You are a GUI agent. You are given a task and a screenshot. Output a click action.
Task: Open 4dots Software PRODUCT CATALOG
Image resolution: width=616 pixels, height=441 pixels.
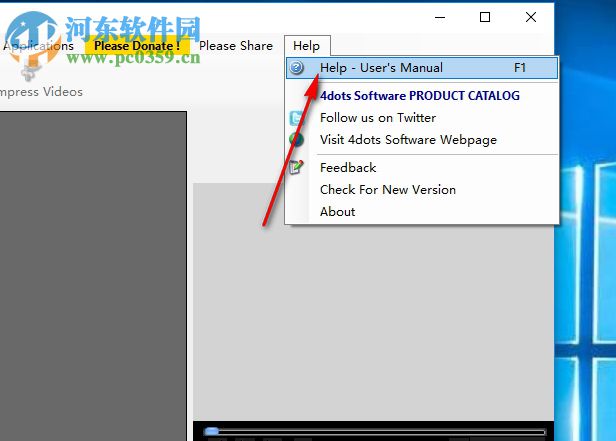pos(420,95)
